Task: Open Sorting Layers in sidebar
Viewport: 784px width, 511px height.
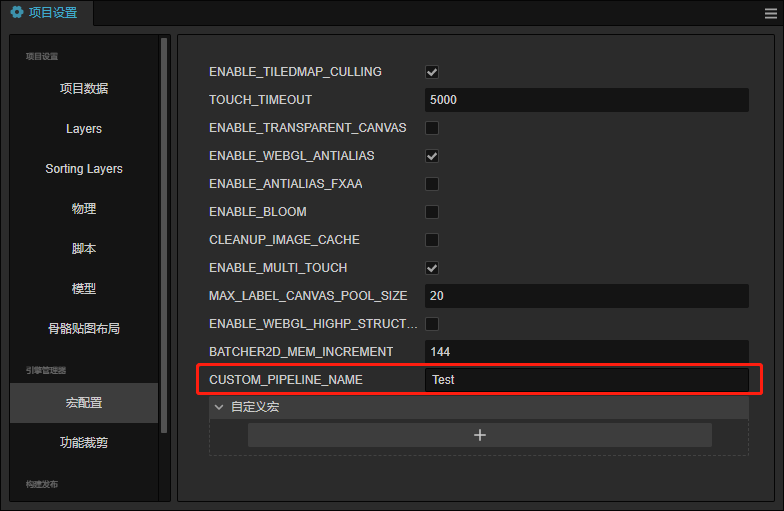Action: point(84,168)
